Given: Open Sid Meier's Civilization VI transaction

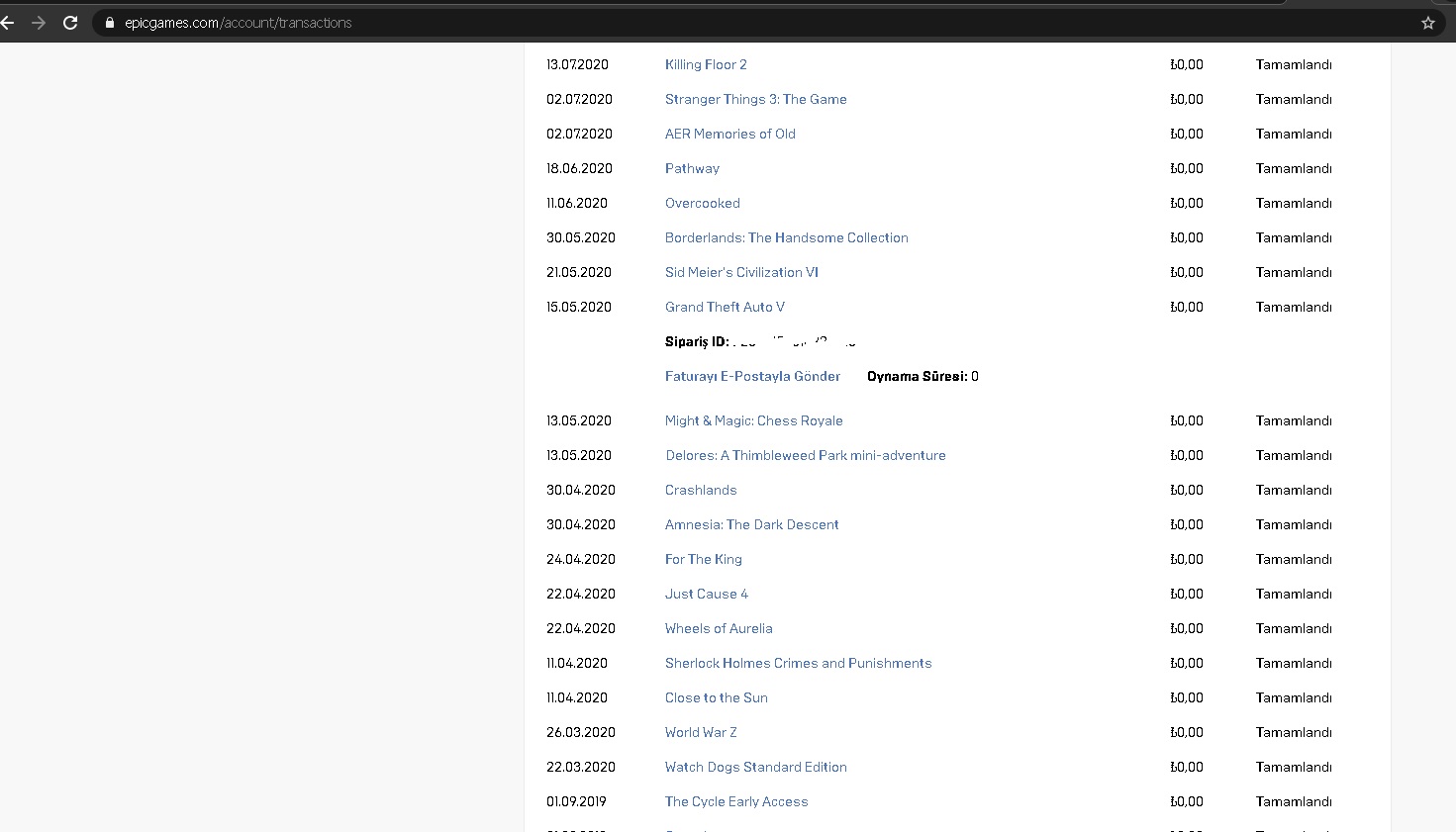Looking at the screenshot, I should tap(741, 272).
